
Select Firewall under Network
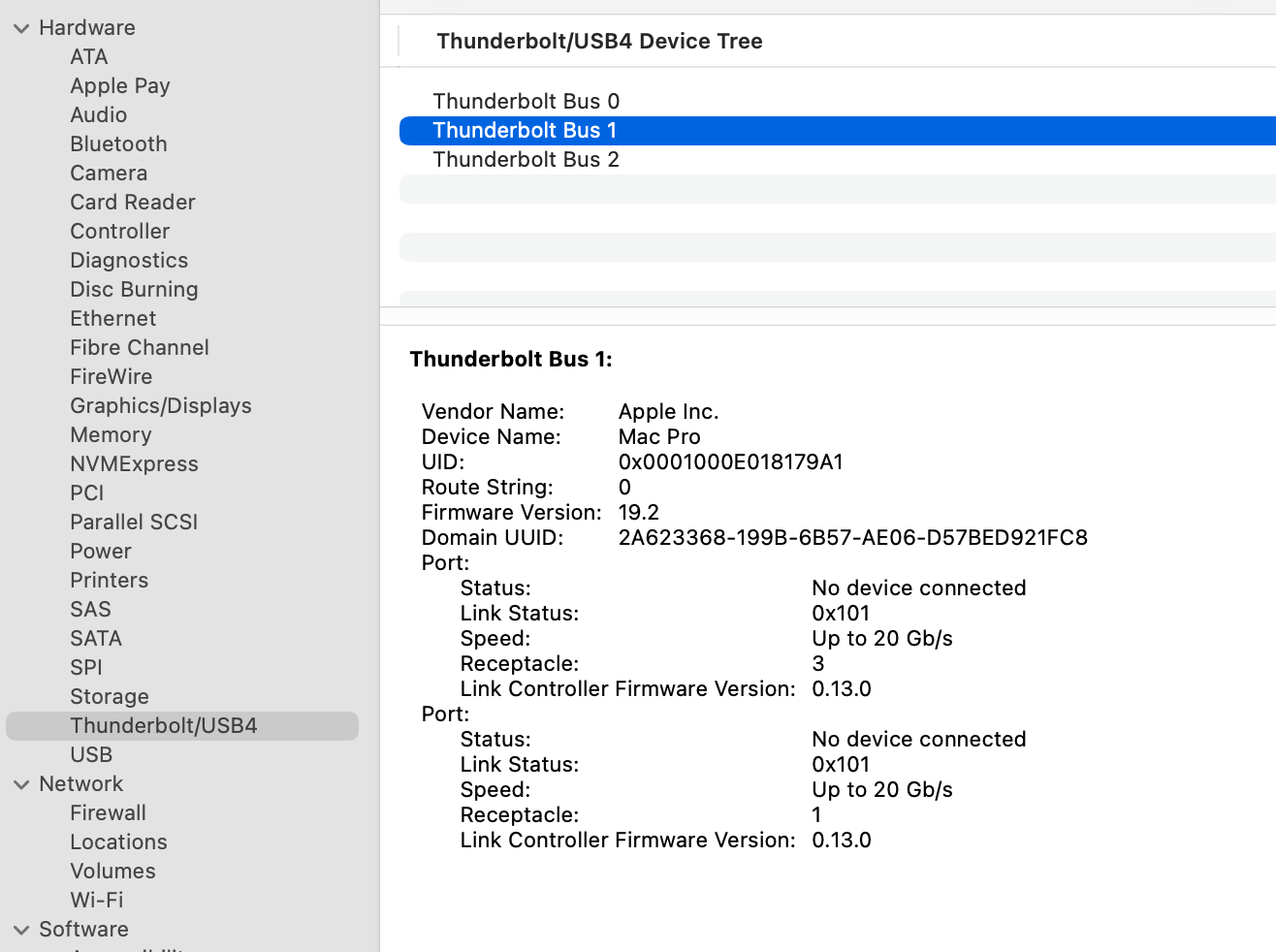(x=109, y=813)
